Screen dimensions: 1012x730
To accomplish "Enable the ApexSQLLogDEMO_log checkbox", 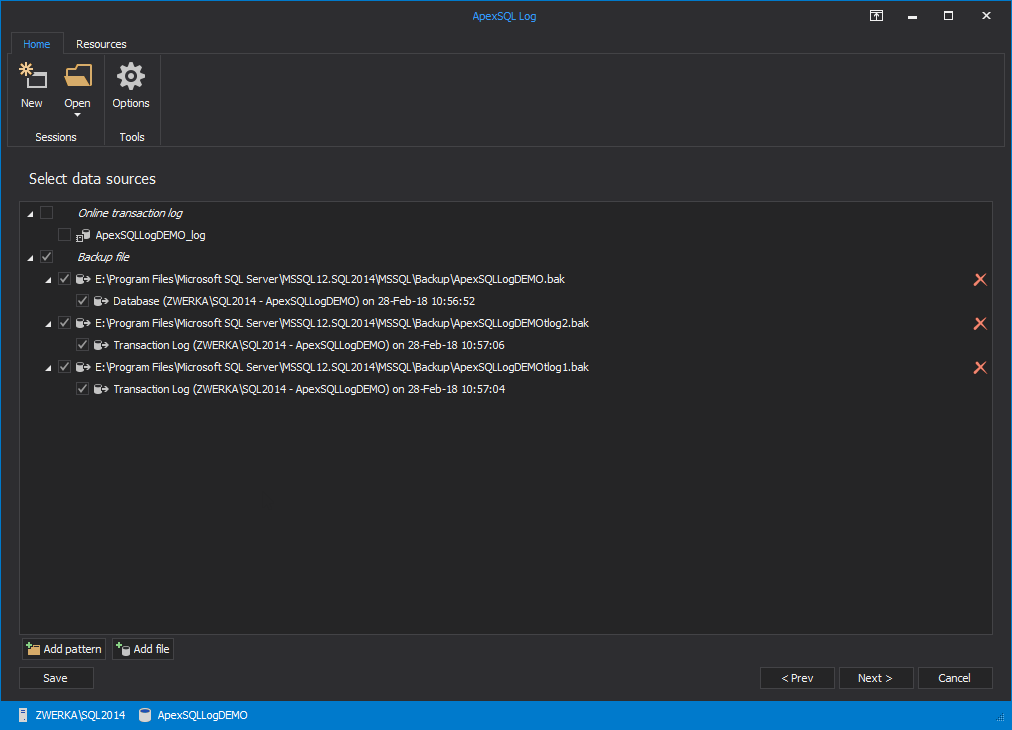I will (x=64, y=234).
